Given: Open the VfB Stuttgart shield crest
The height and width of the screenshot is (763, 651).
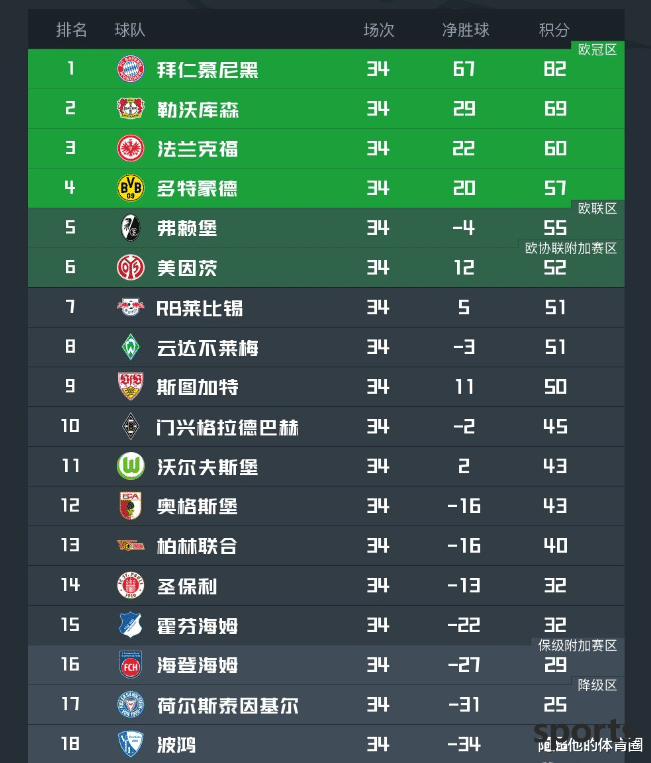Looking at the screenshot, I should 130,386.
